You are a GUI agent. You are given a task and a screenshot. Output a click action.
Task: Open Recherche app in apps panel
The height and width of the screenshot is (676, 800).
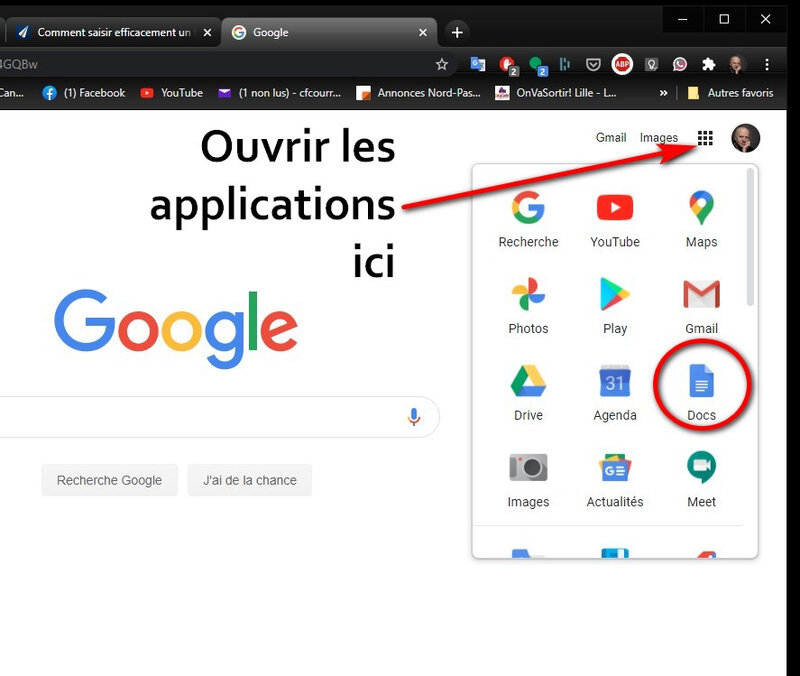point(528,219)
